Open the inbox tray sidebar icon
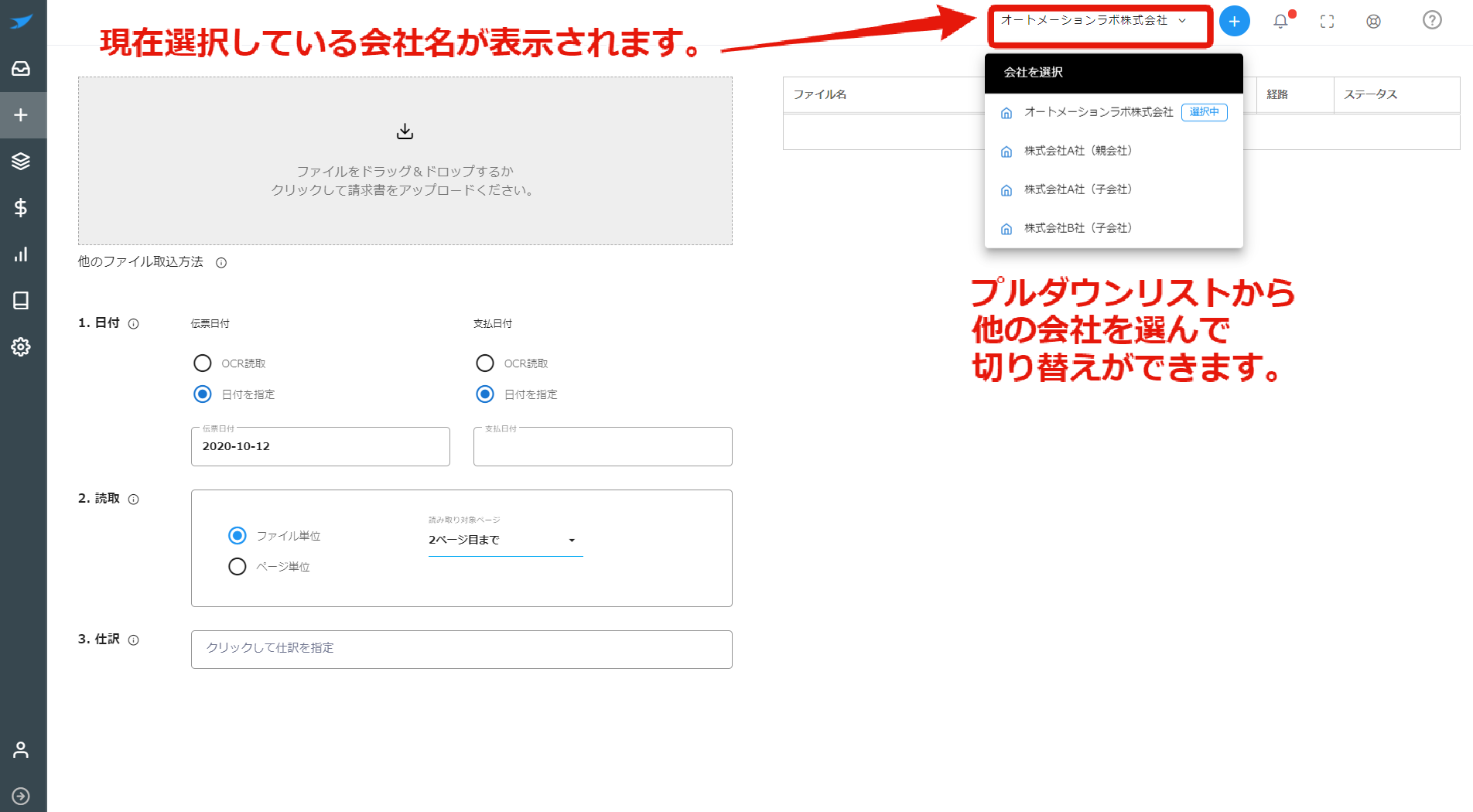The width and height of the screenshot is (1473, 812). [21, 69]
